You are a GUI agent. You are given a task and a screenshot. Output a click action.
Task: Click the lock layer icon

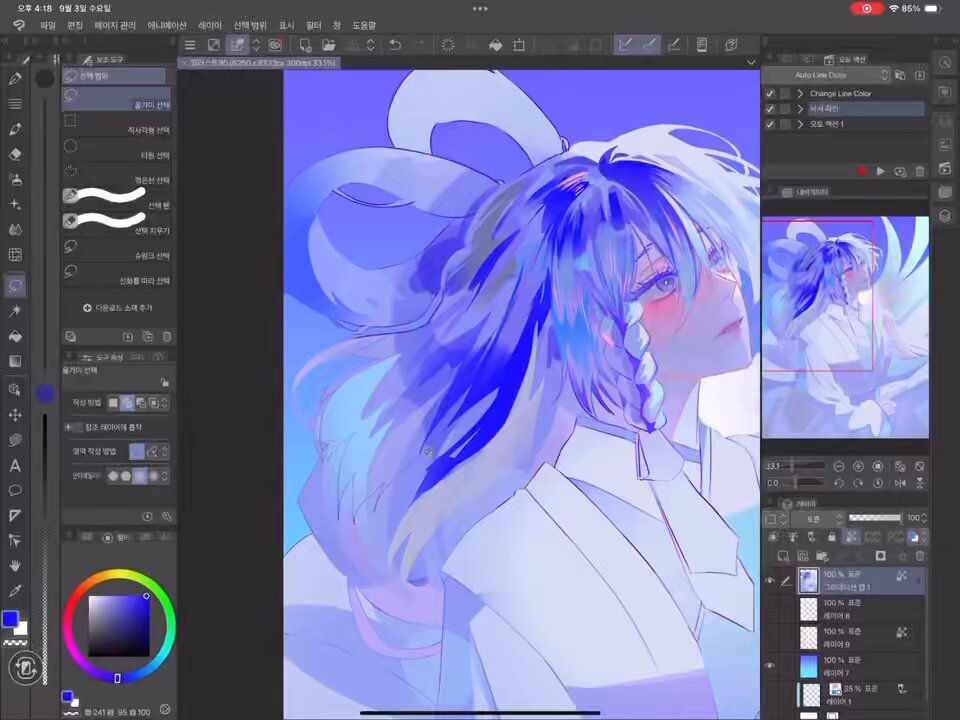tap(831, 537)
